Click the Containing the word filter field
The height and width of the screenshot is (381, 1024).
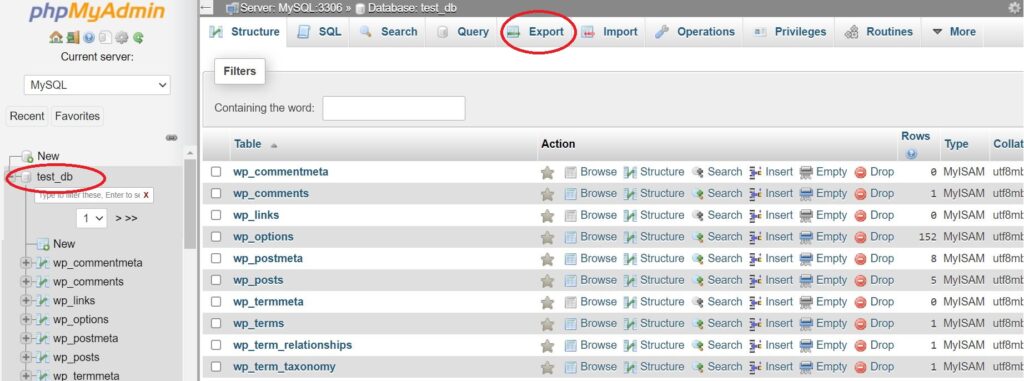tap(394, 108)
